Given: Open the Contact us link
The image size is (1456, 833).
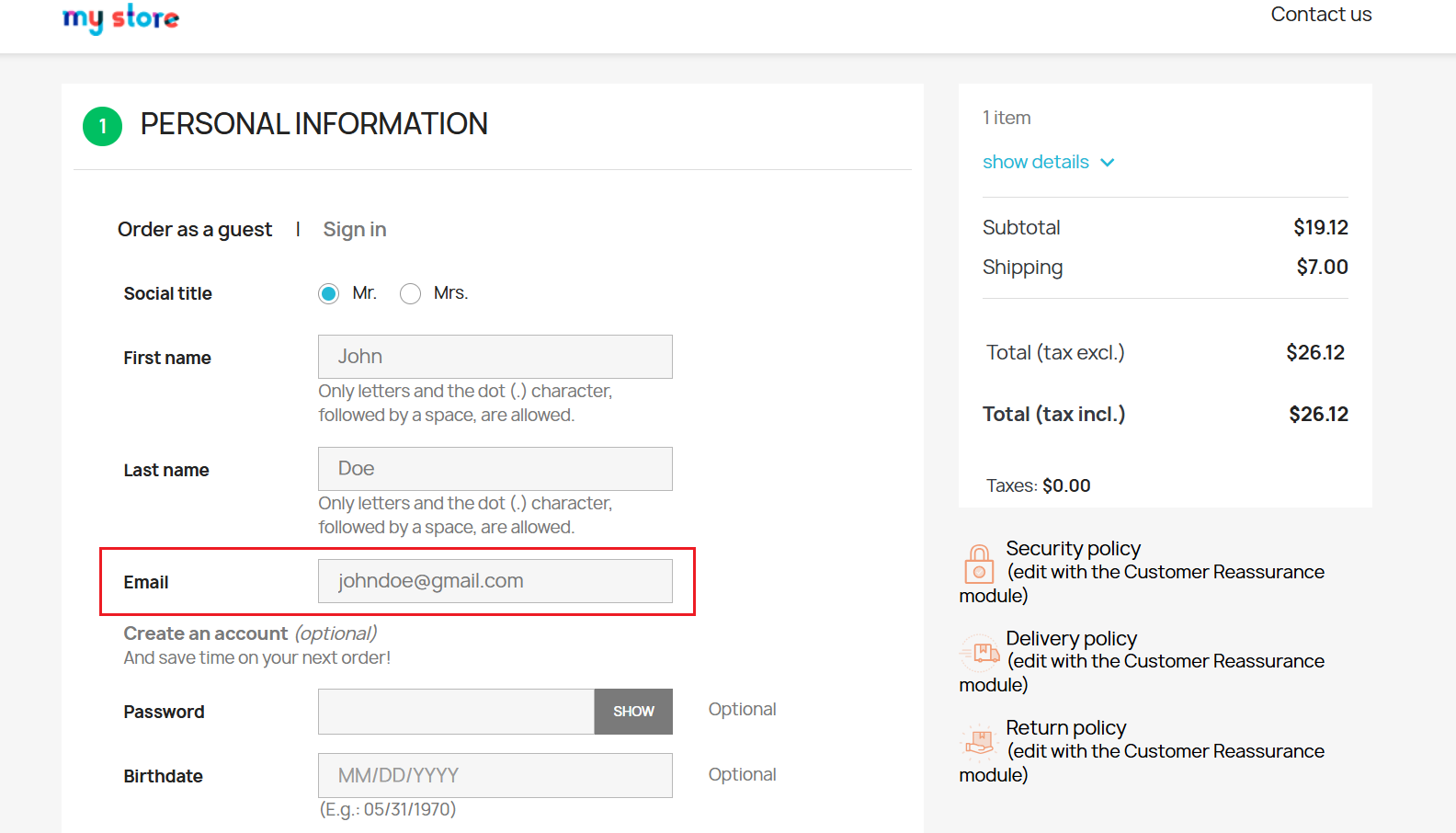Looking at the screenshot, I should [1320, 15].
